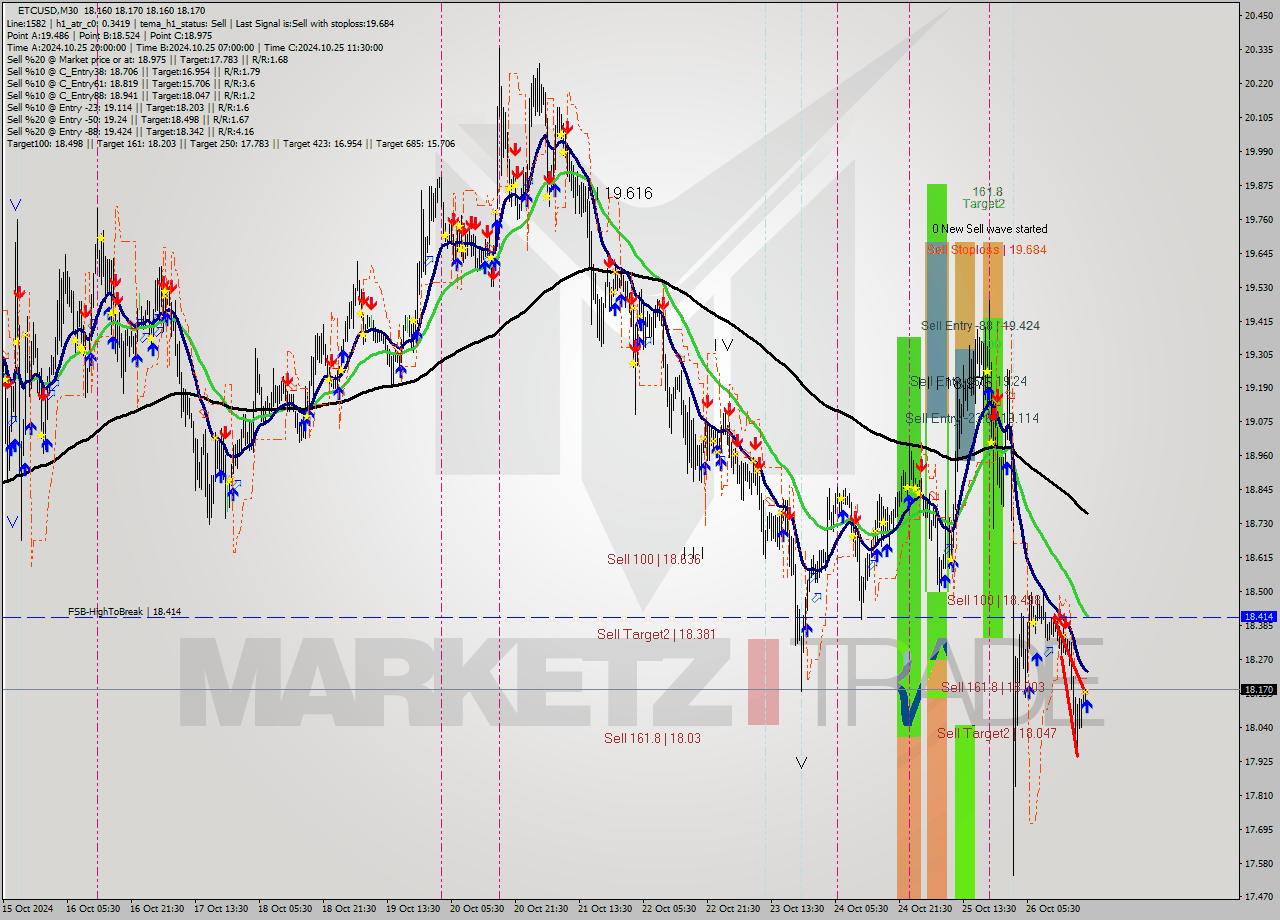This screenshot has width=1280, height=920.
Task: Click the '16 Oct 21:30' time label
Action: [155, 909]
